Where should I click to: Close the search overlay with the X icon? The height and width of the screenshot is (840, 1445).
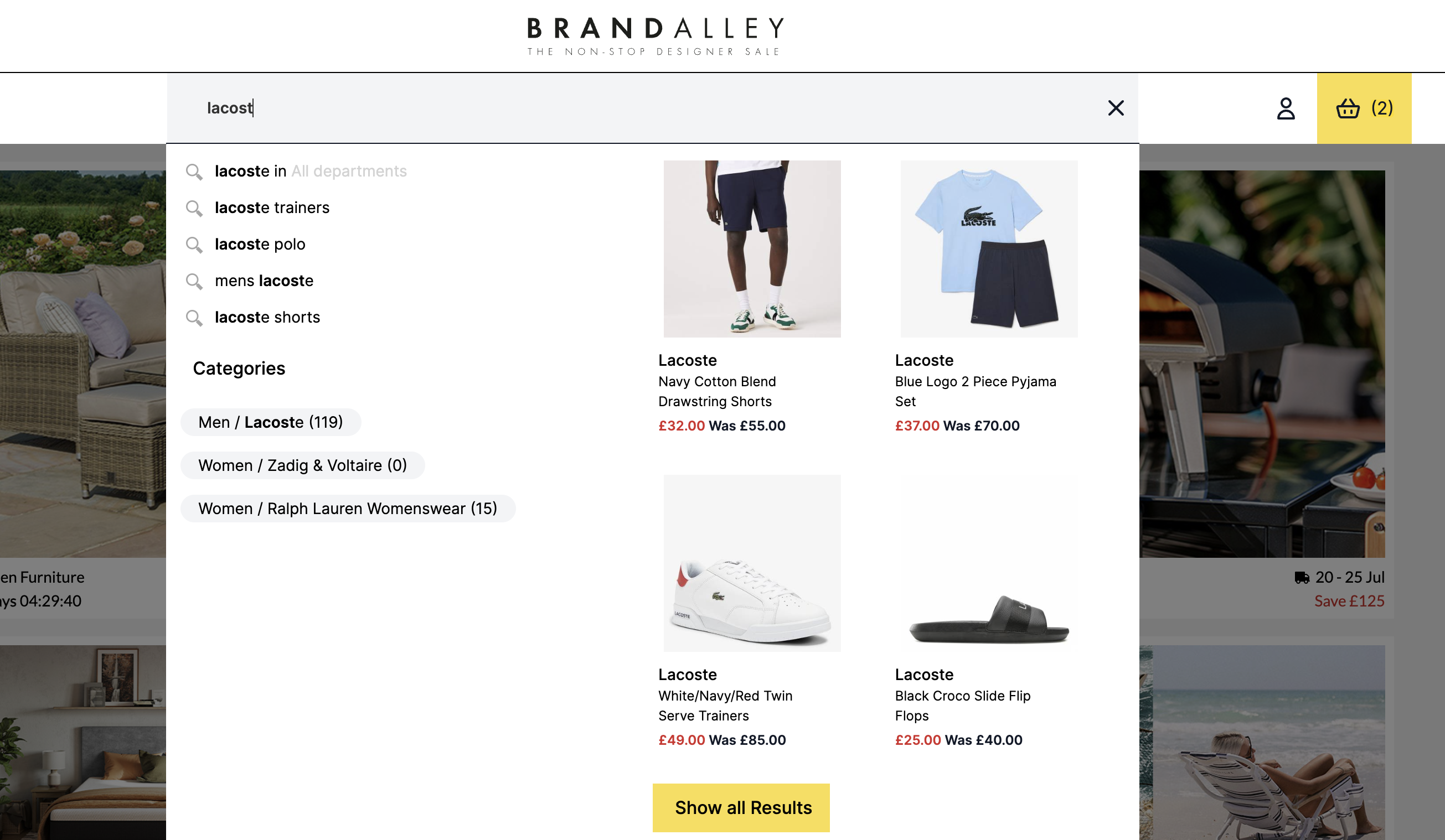tap(1115, 108)
